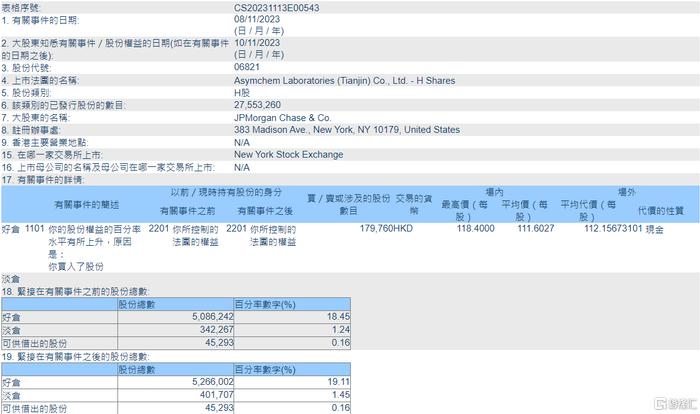Click the 代價的性質 column header
This screenshot has width=700, height=414.
pyautogui.click(x=661, y=211)
